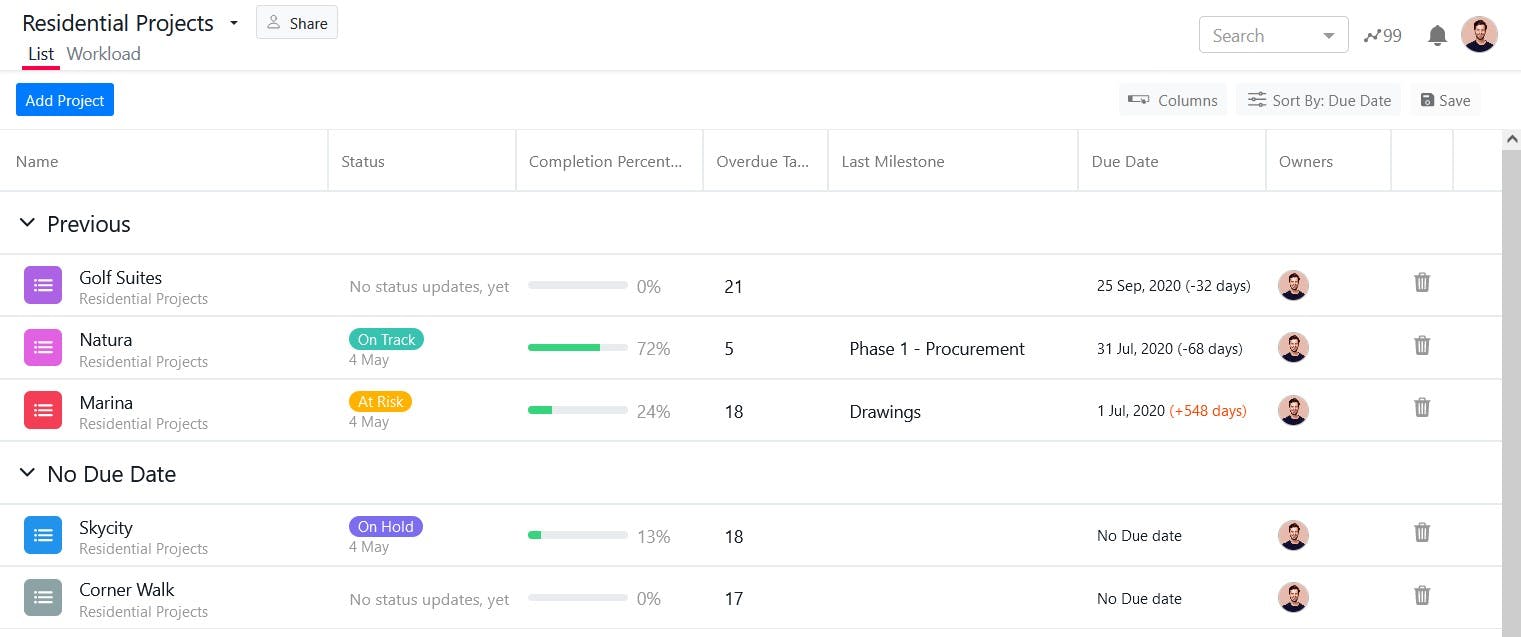
Task: Click the trash icon for Marina
Action: click(1422, 408)
